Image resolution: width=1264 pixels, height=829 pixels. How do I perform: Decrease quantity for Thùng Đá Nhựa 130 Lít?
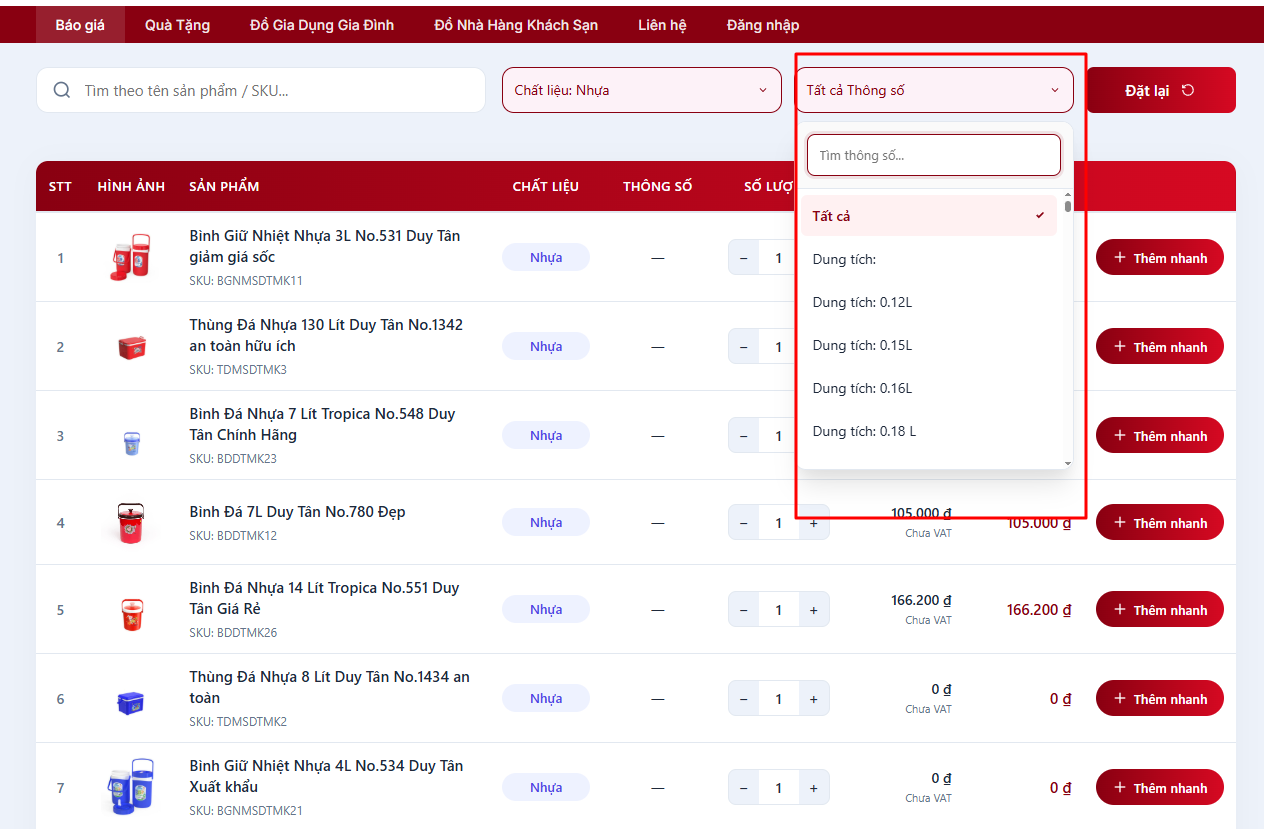point(743,347)
